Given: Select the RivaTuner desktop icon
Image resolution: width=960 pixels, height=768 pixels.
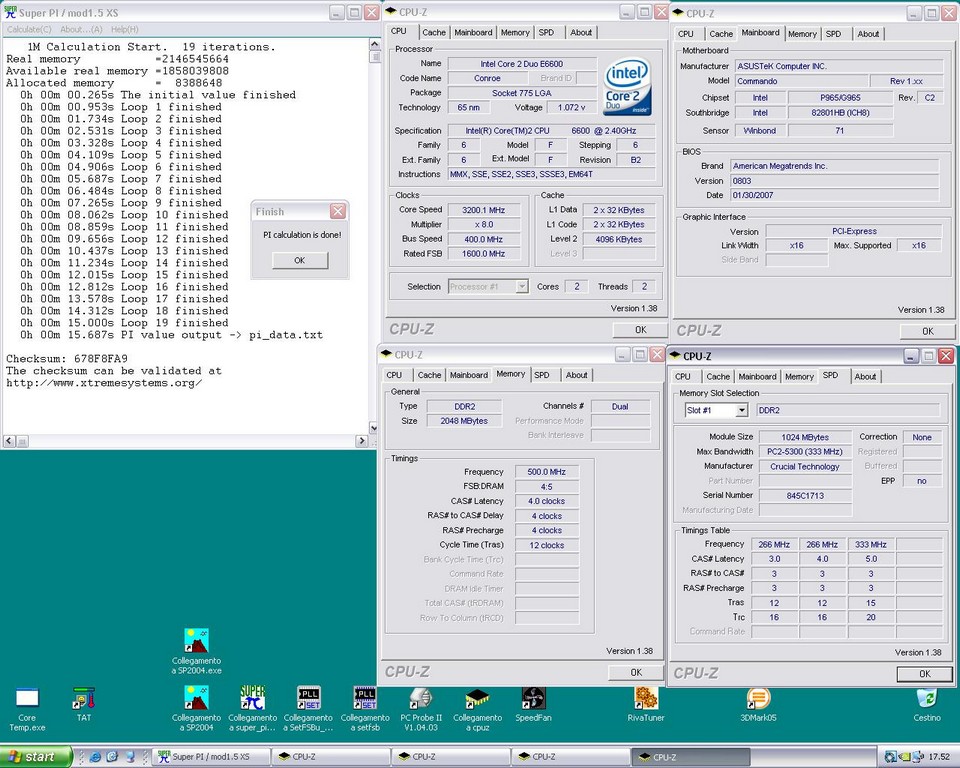Looking at the screenshot, I should [x=646, y=704].
